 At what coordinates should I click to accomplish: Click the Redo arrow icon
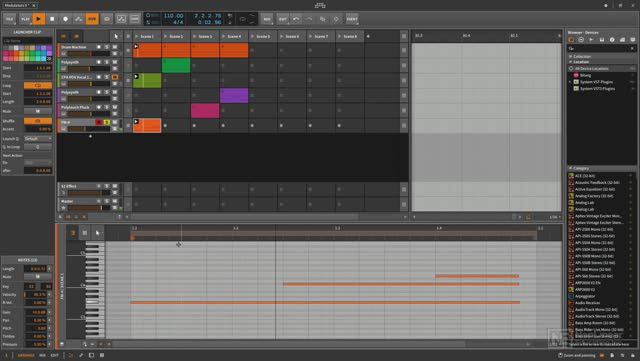tap(309, 19)
